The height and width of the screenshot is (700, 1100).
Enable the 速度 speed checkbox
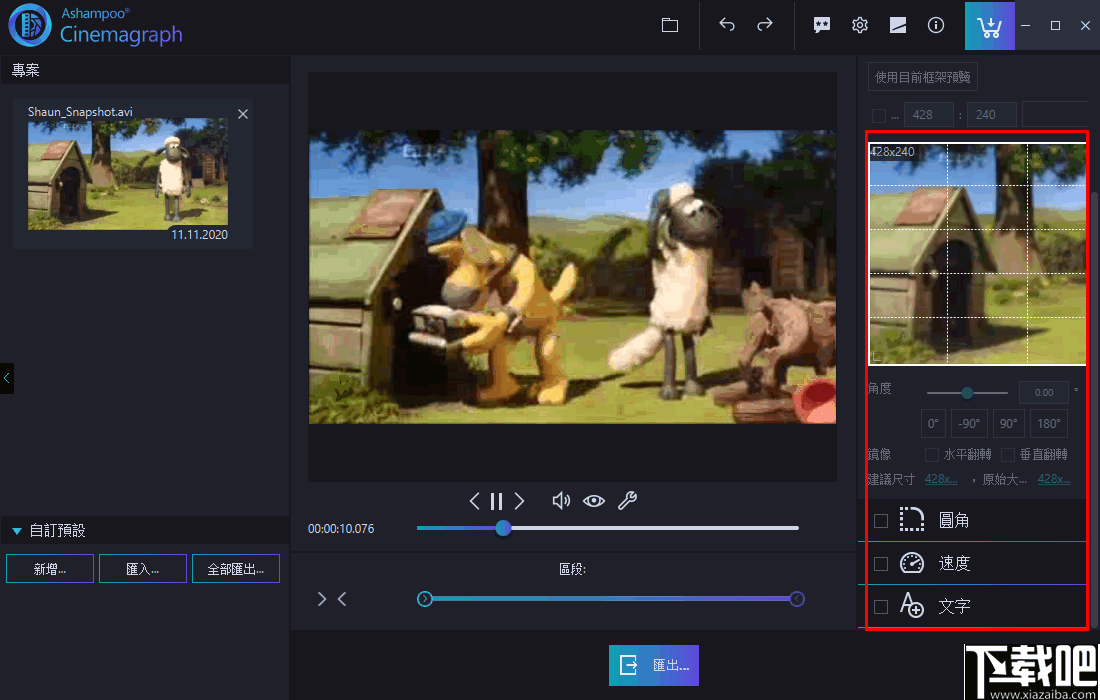(881, 564)
